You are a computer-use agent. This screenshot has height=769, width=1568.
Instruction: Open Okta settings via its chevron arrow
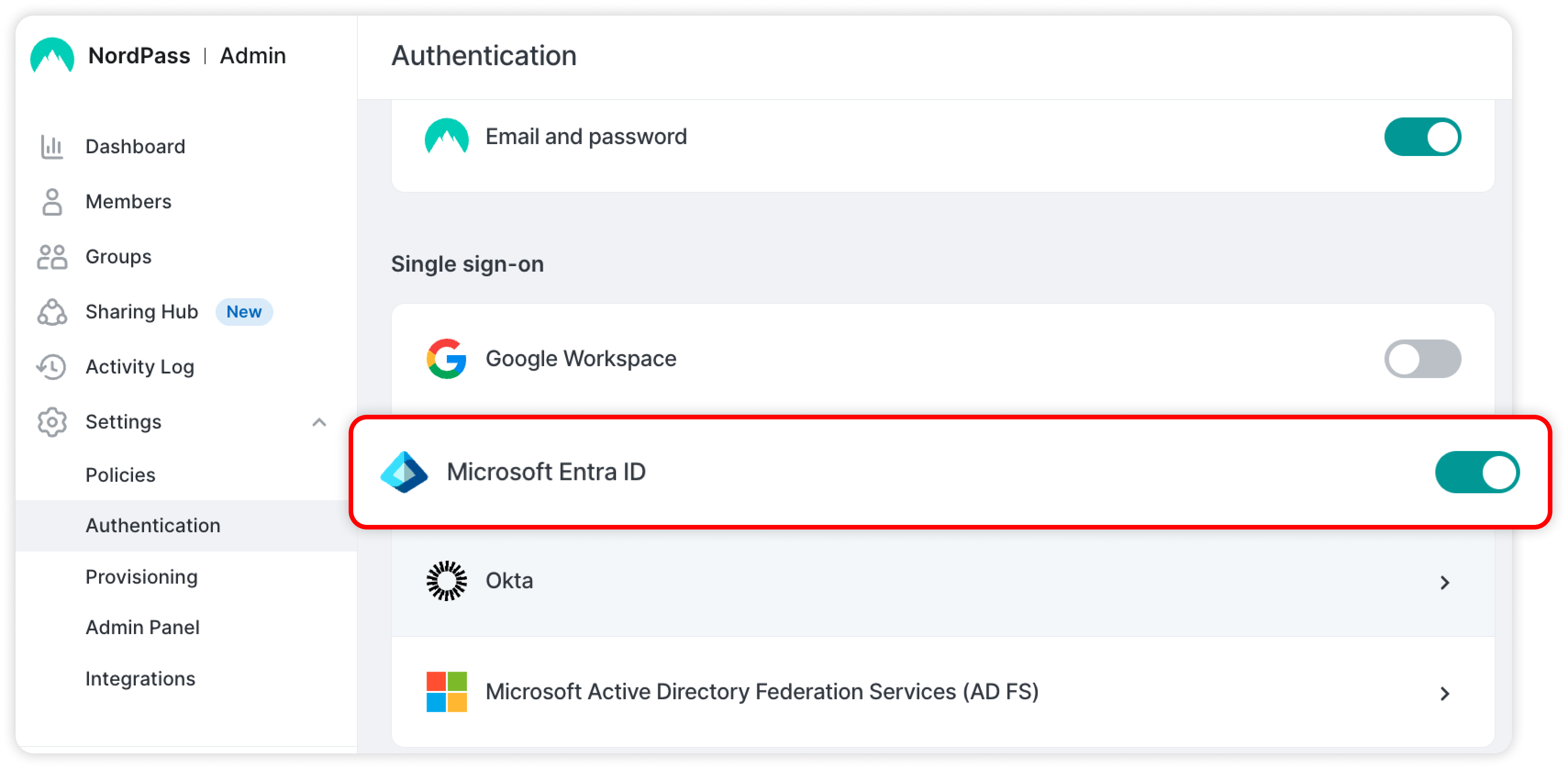pyautogui.click(x=1445, y=583)
